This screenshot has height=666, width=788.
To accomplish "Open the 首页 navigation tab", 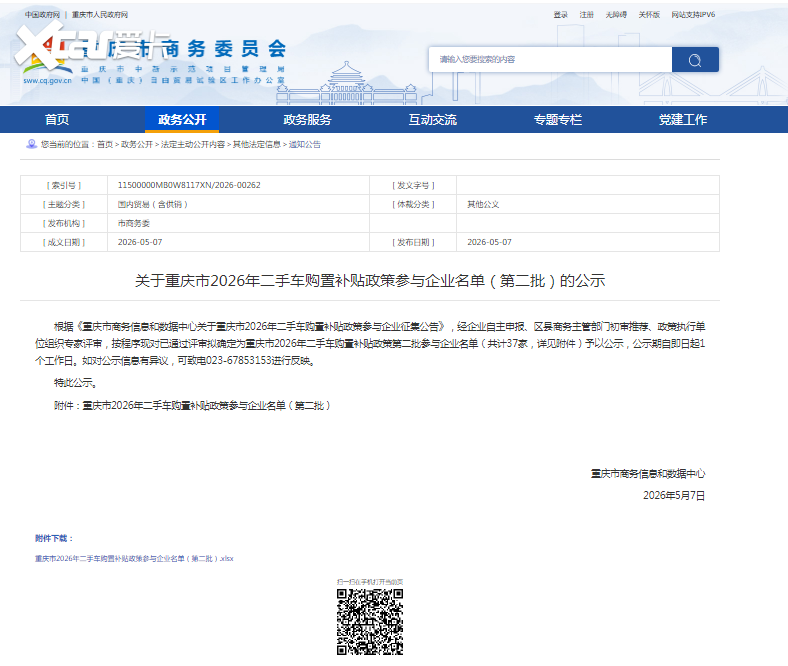I will (57, 120).
